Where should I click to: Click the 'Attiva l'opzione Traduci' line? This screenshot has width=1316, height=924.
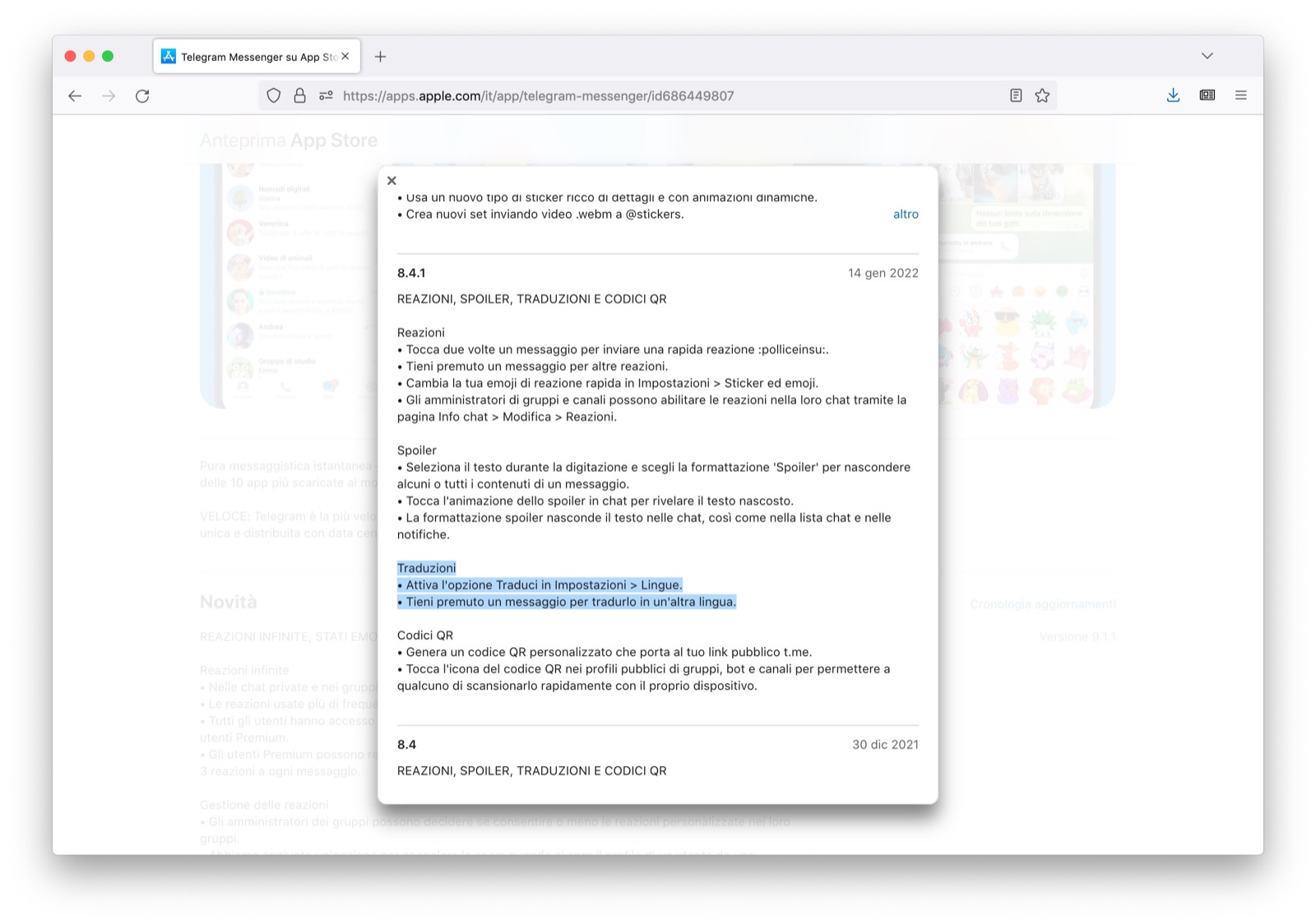coord(540,585)
